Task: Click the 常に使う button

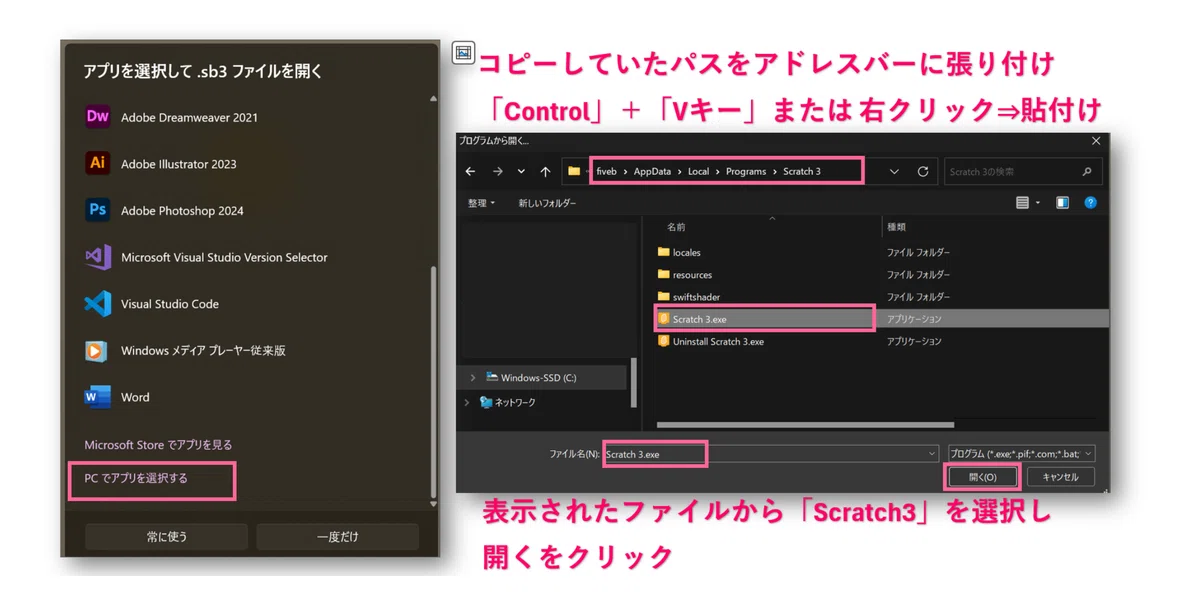Action: [167, 537]
